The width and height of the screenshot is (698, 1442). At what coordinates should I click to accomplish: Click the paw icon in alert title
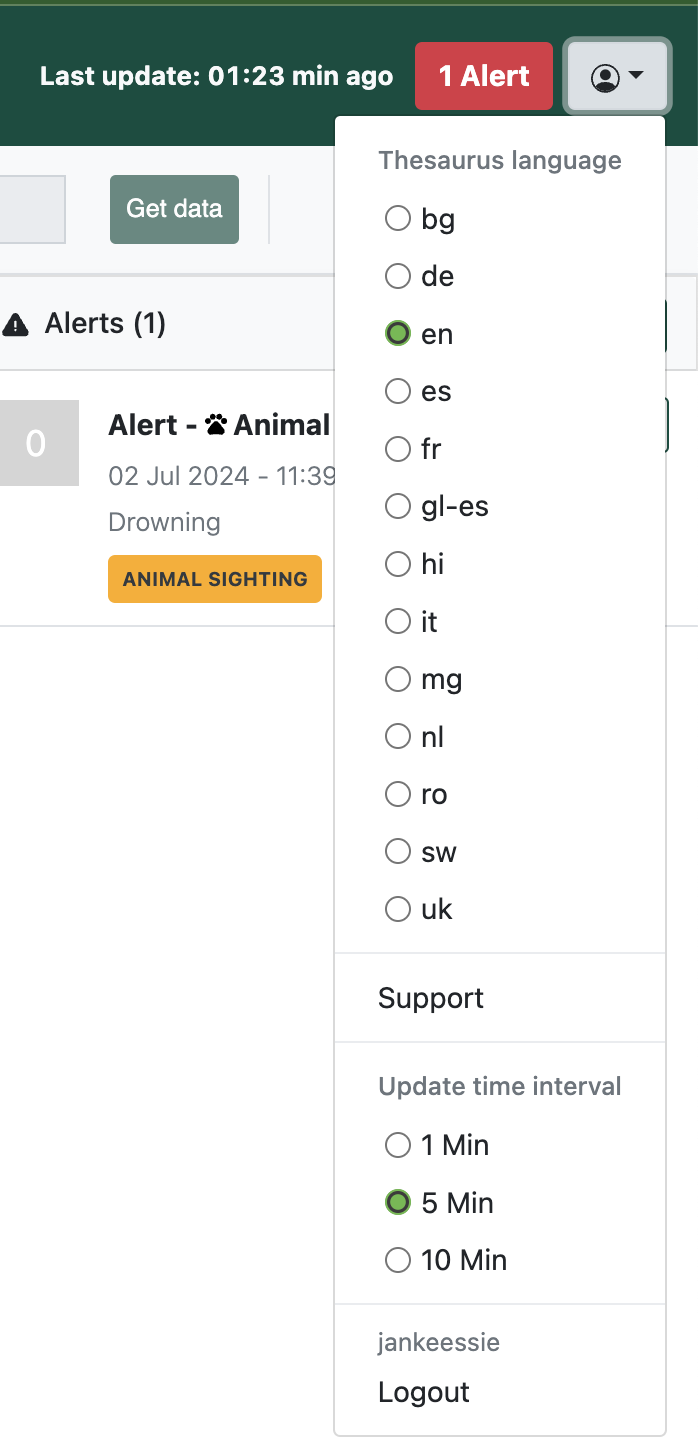click(216, 426)
